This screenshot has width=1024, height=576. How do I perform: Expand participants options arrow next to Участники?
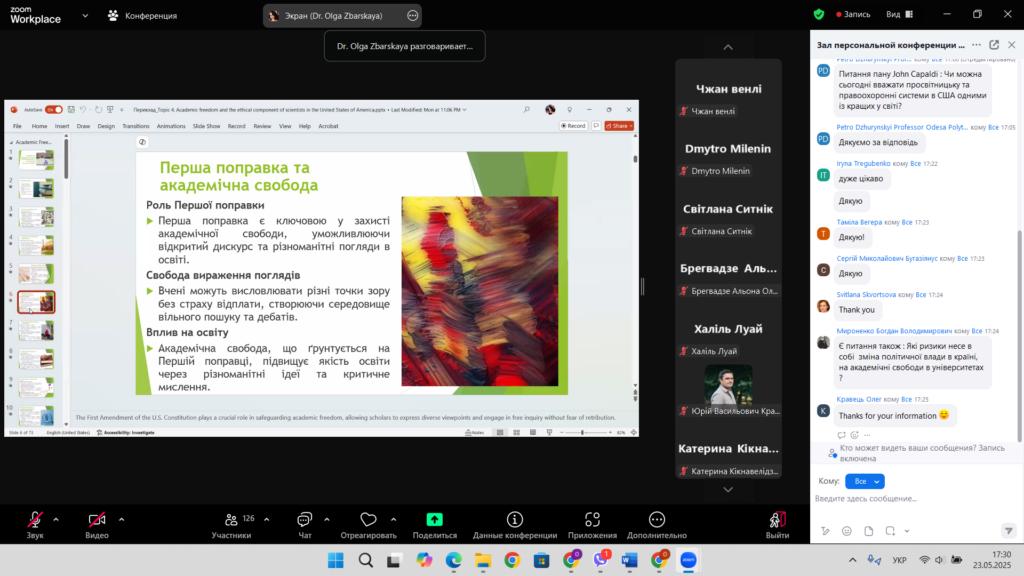pyautogui.click(x=266, y=520)
